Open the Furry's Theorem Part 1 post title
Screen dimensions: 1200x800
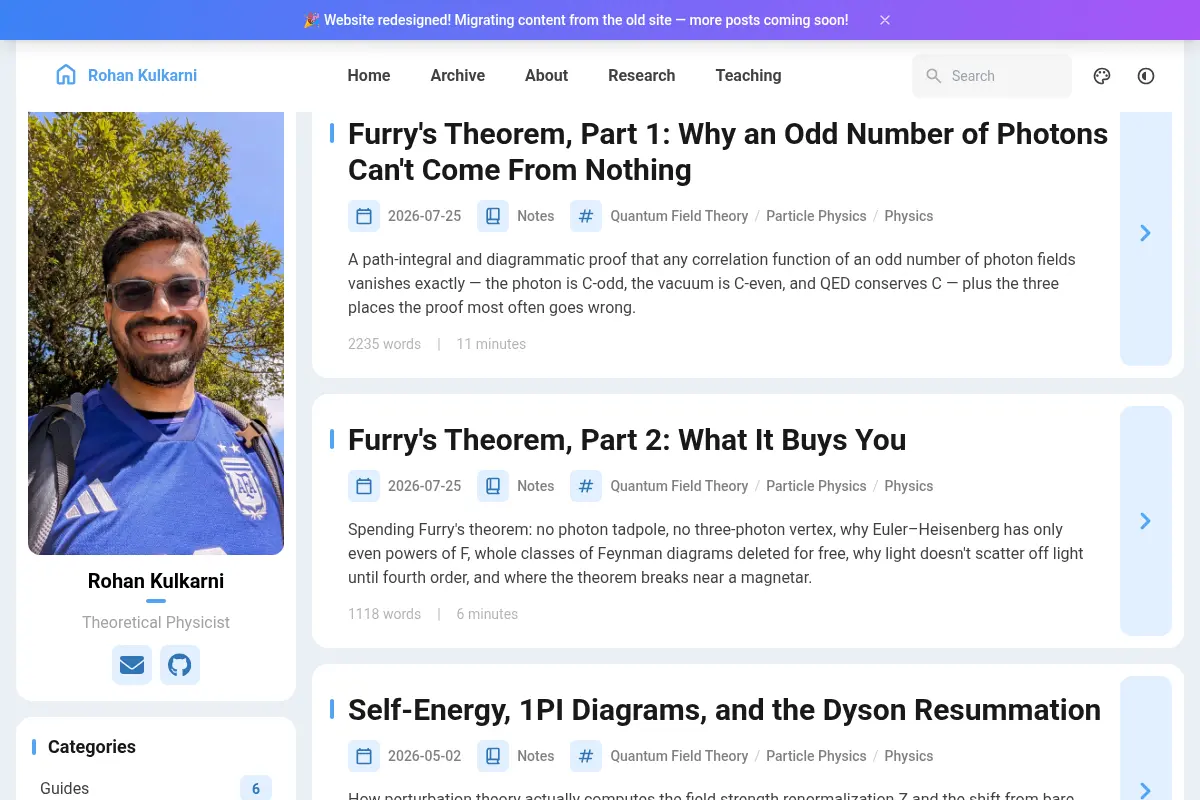click(728, 152)
